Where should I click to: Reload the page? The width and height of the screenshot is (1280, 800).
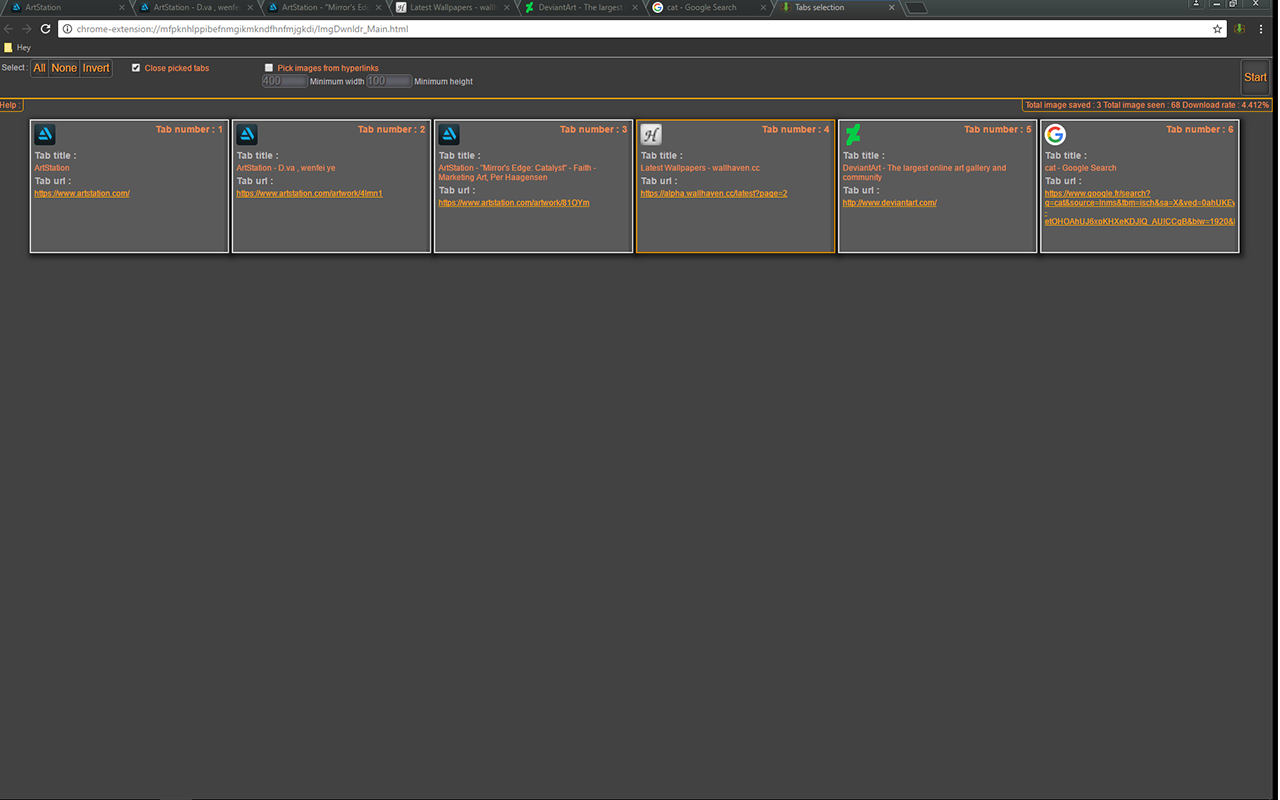pos(45,29)
